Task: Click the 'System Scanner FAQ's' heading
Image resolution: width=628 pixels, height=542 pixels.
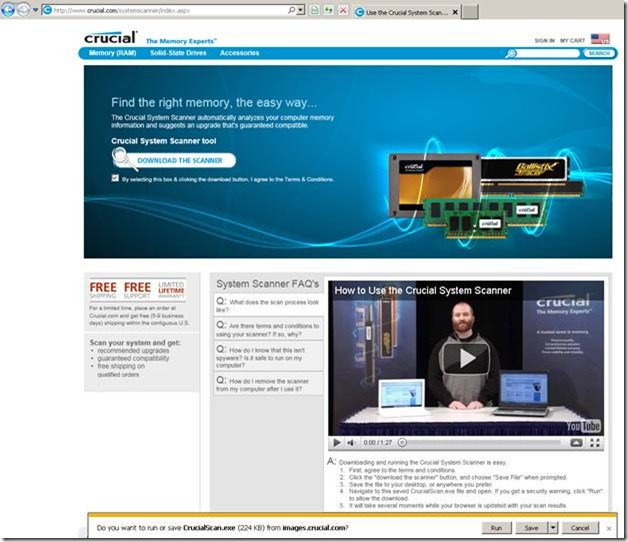Action: coord(268,284)
